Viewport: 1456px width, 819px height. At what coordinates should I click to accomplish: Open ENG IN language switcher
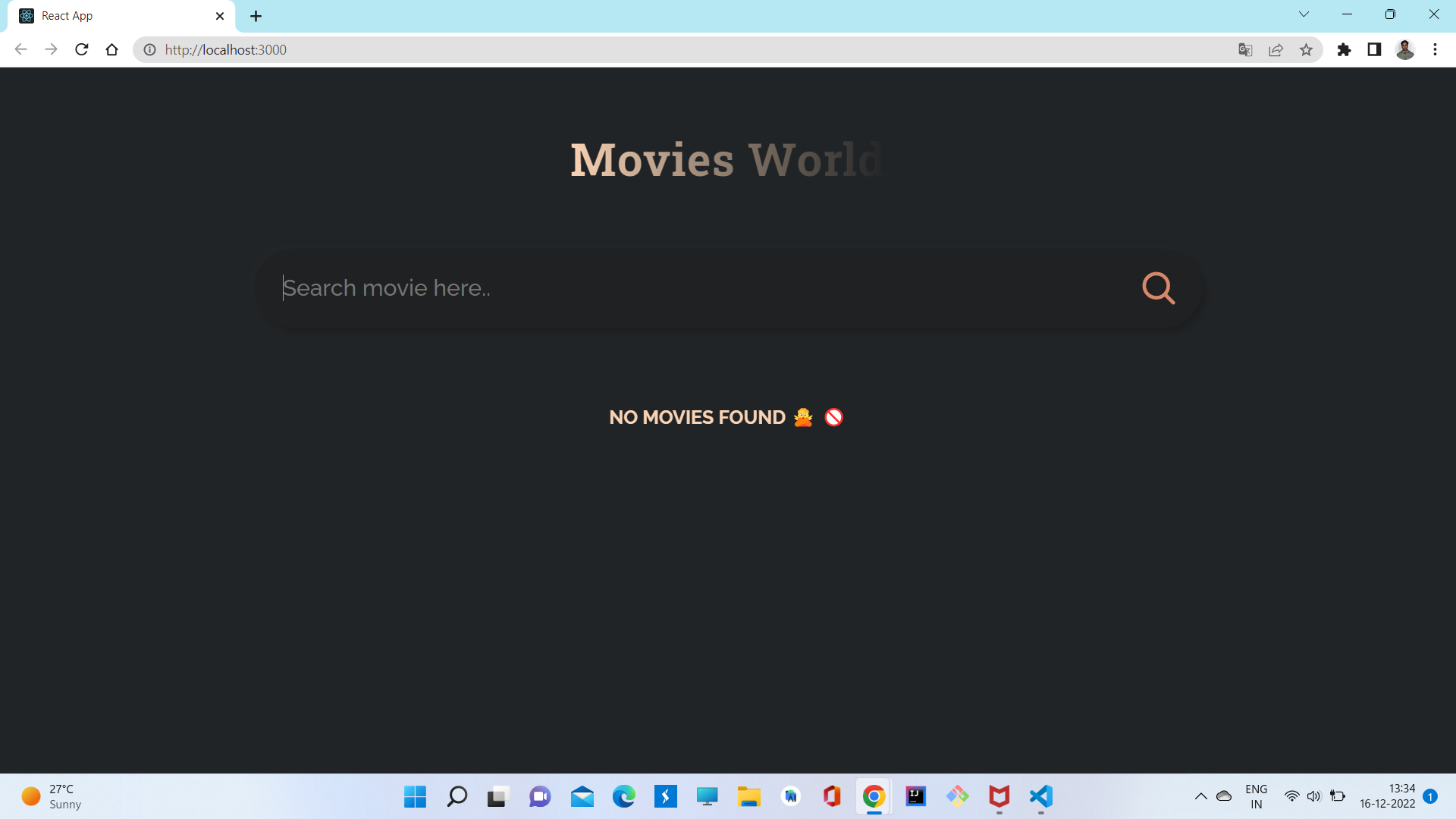click(1256, 796)
